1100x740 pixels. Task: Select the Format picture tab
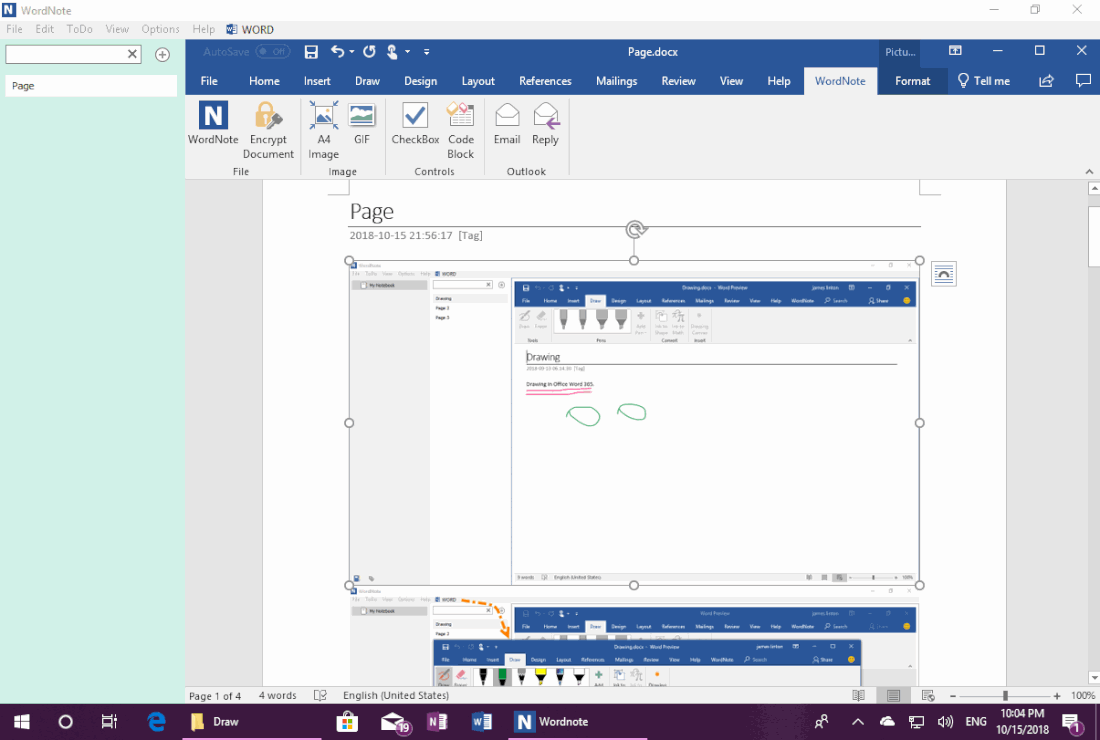point(912,81)
